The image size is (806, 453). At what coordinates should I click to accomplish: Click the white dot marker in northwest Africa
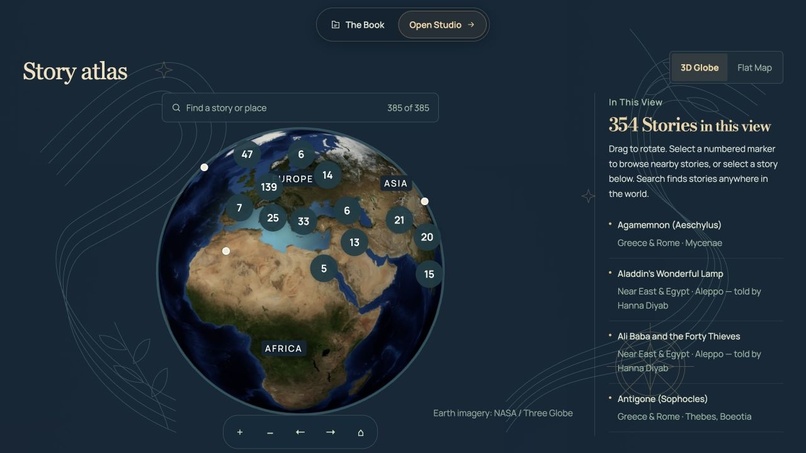[226, 251]
